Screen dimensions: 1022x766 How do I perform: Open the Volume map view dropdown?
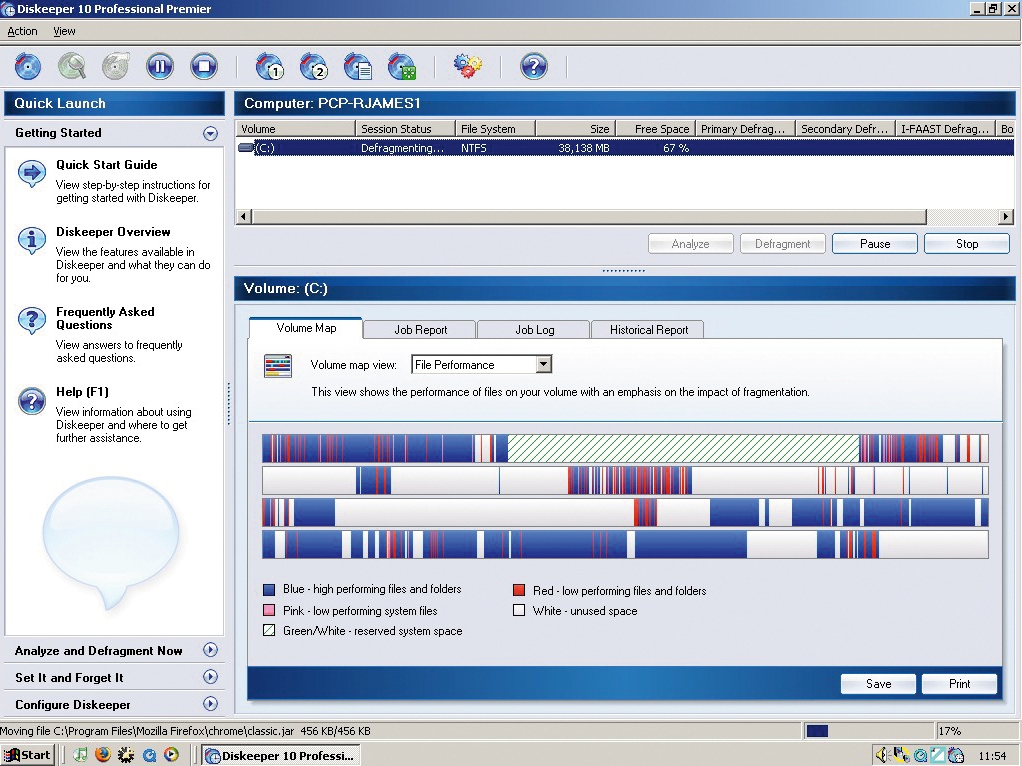click(x=544, y=364)
